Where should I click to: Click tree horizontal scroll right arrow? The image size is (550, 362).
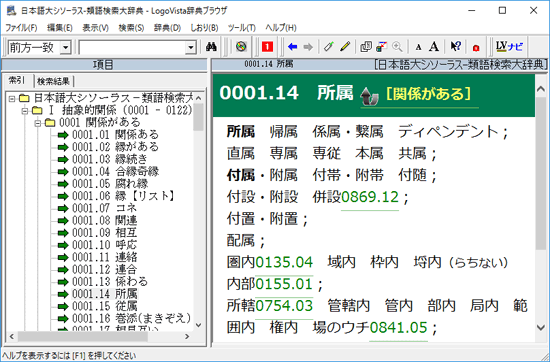point(187,336)
